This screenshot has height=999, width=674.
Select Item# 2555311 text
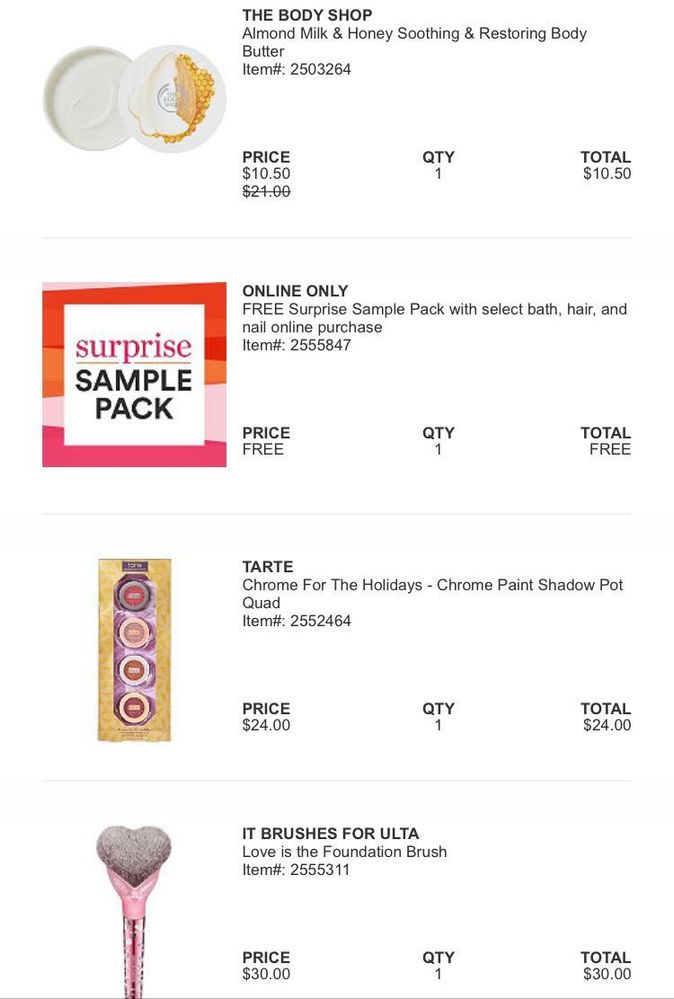(296, 870)
